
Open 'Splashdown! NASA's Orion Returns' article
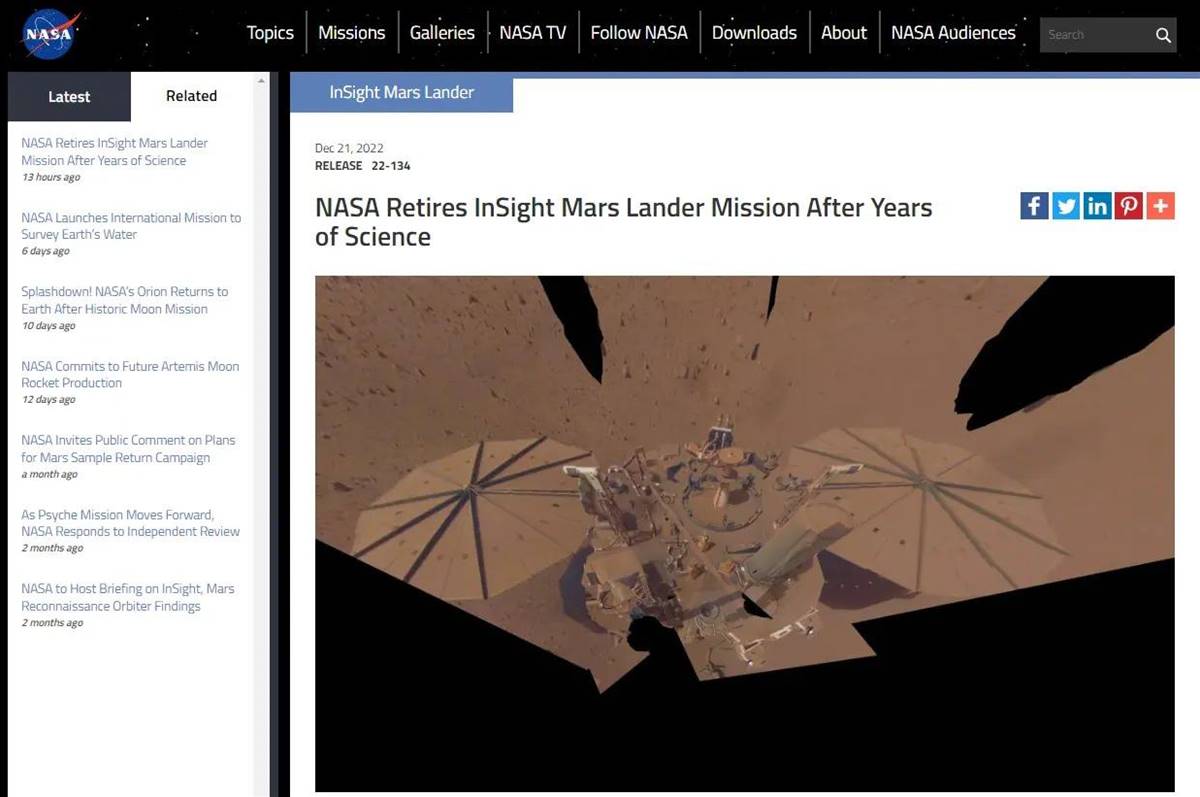pyautogui.click(x=124, y=300)
